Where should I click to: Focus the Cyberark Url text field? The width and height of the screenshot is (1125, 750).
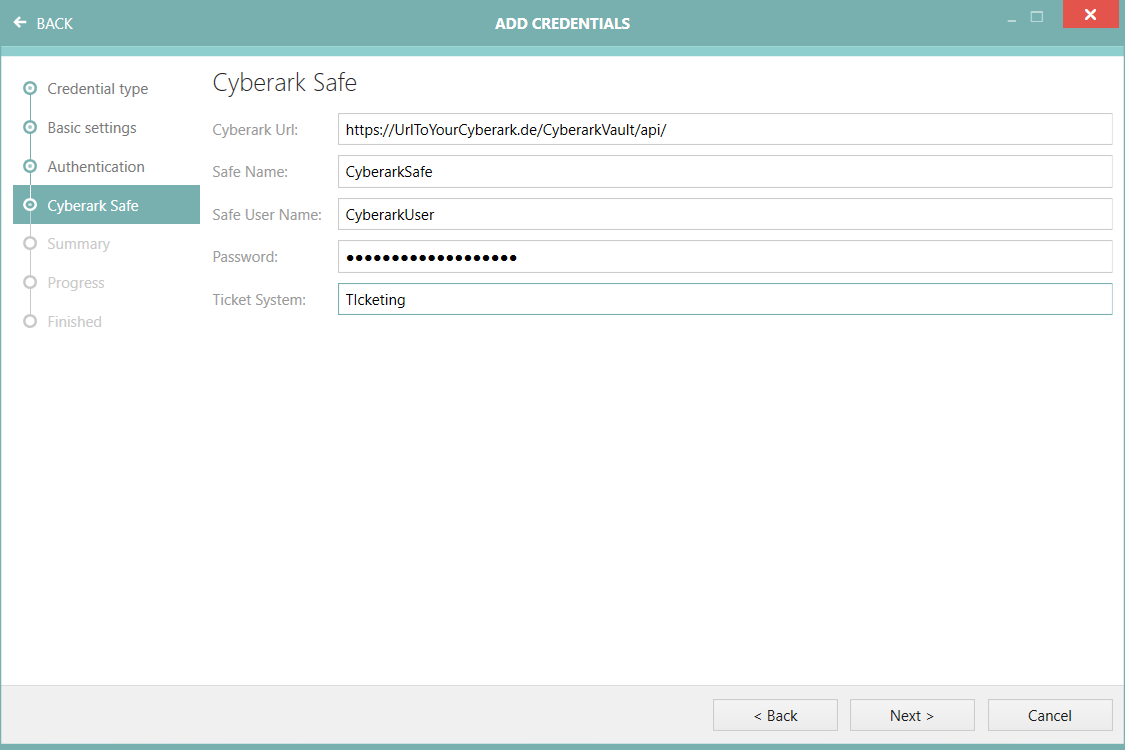724,129
